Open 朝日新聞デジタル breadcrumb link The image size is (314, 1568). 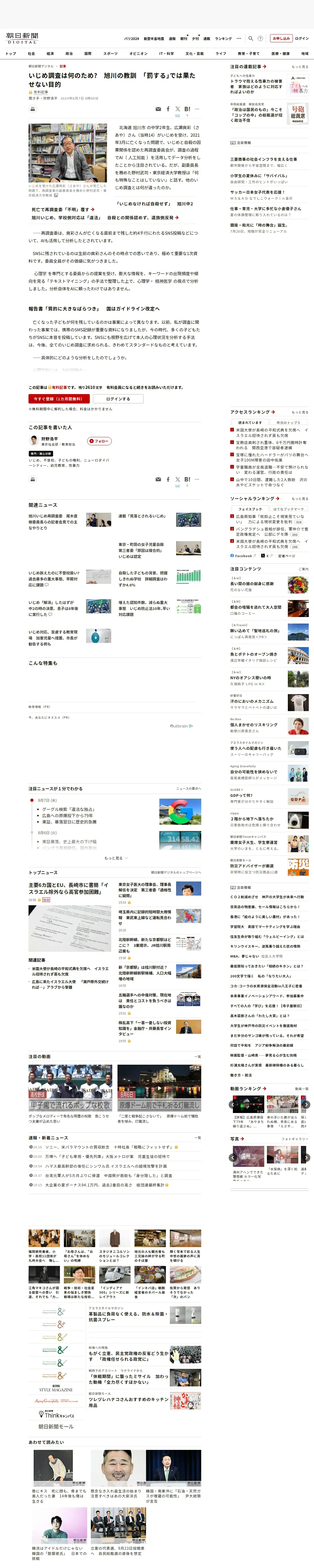[41, 66]
